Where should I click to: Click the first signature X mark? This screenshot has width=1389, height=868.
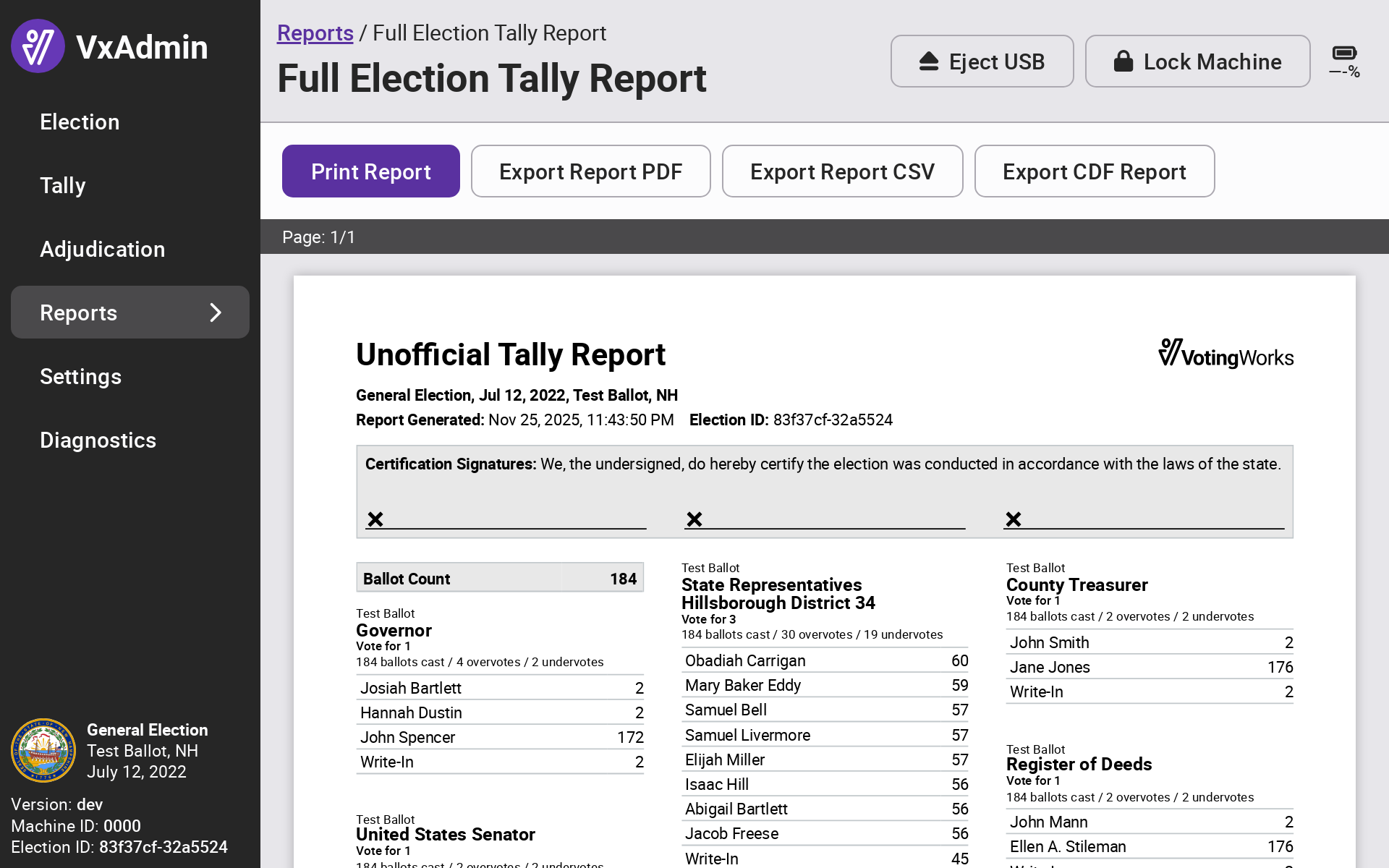click(375, 519)
